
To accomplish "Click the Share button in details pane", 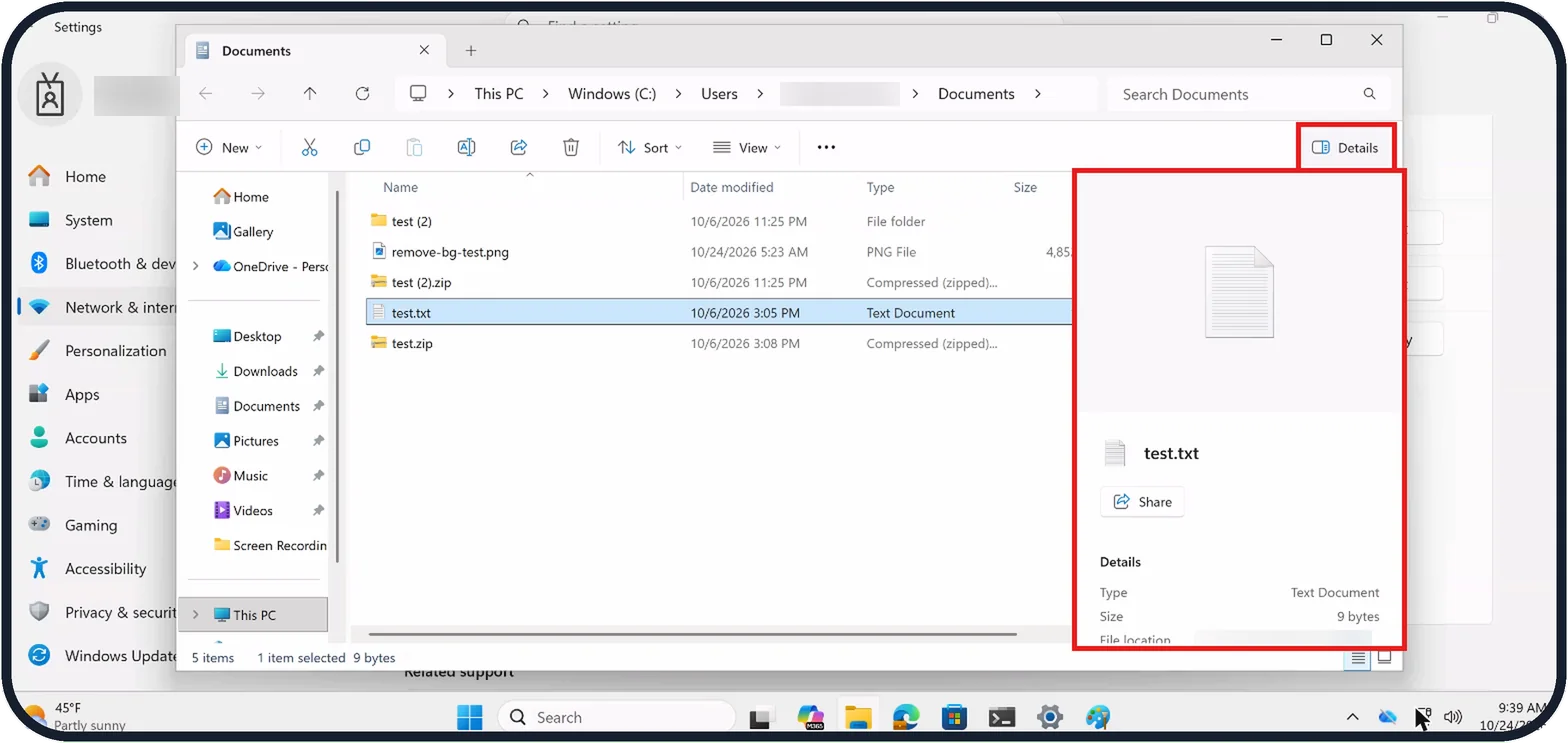I will [x=1142, y=502].
